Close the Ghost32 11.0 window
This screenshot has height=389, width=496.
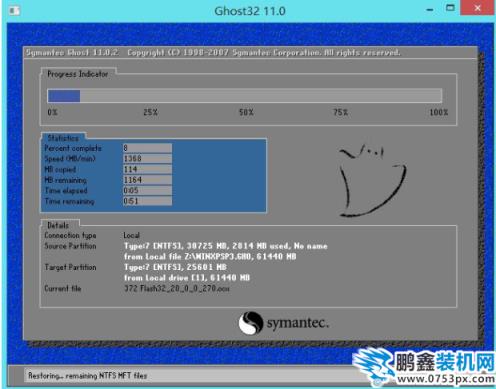click(x=477, y=8)
